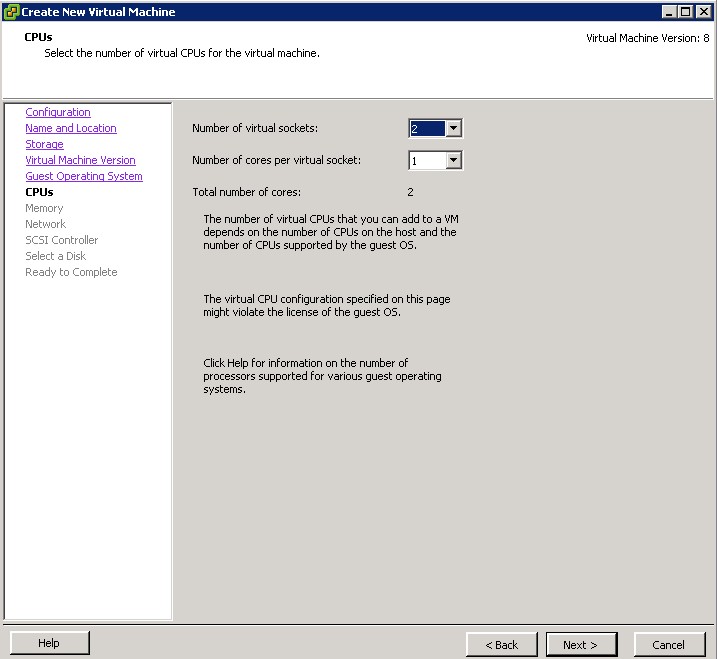Jump to the Storage step
This screenshot has height=659, width=717.
click(44, 144)
